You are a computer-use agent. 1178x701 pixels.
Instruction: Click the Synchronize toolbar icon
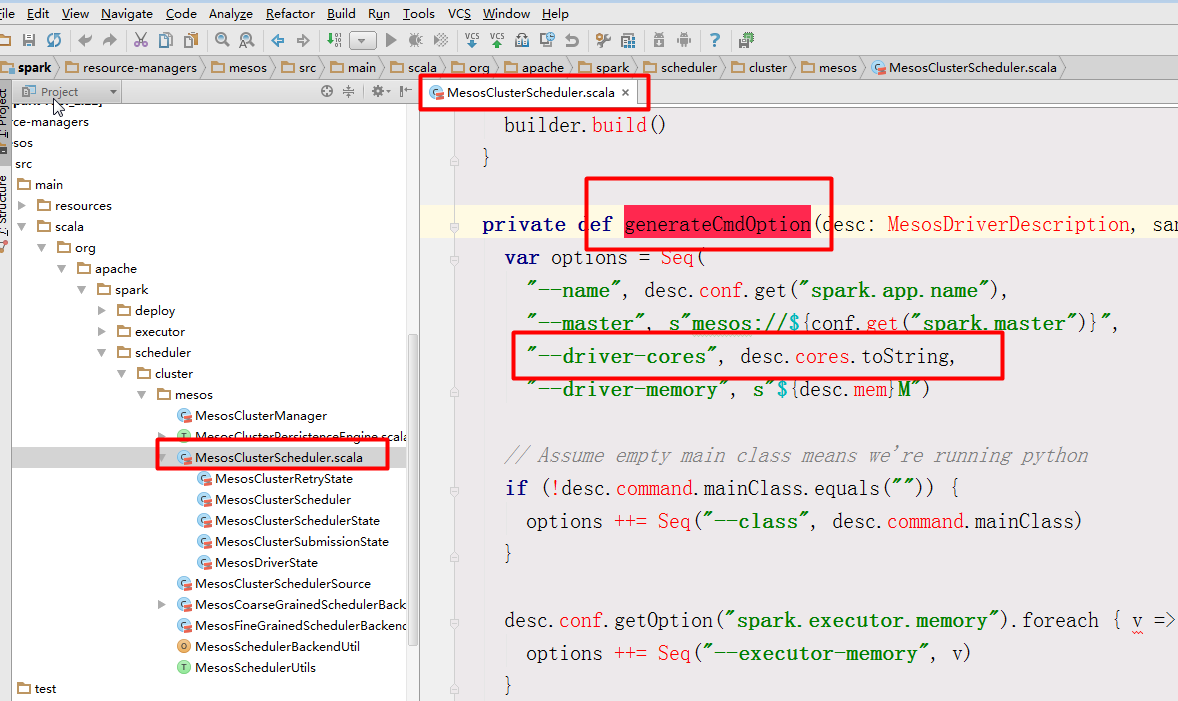click(54, 40)
